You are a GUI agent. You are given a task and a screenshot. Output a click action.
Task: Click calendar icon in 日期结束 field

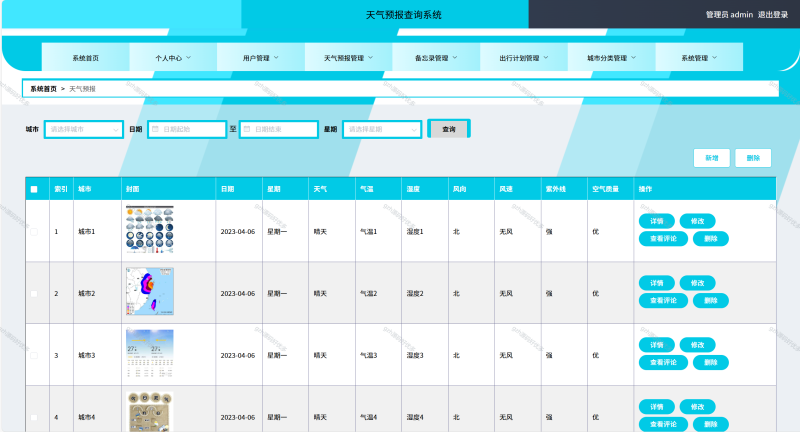click(248, 129)
